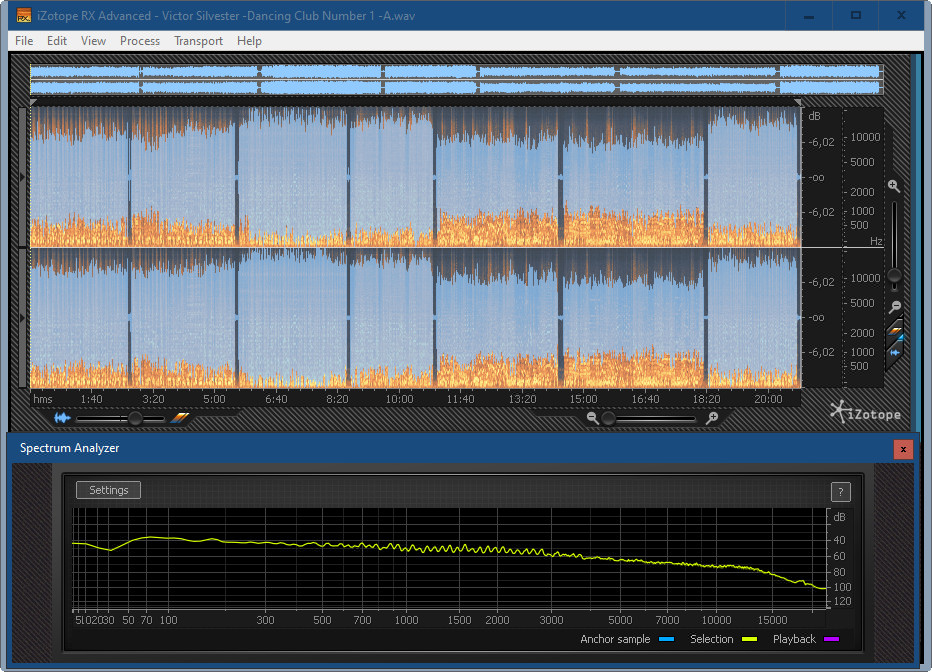Click the horizontal zoom out magnifier
932x672 pixels.
click(593, 419)
